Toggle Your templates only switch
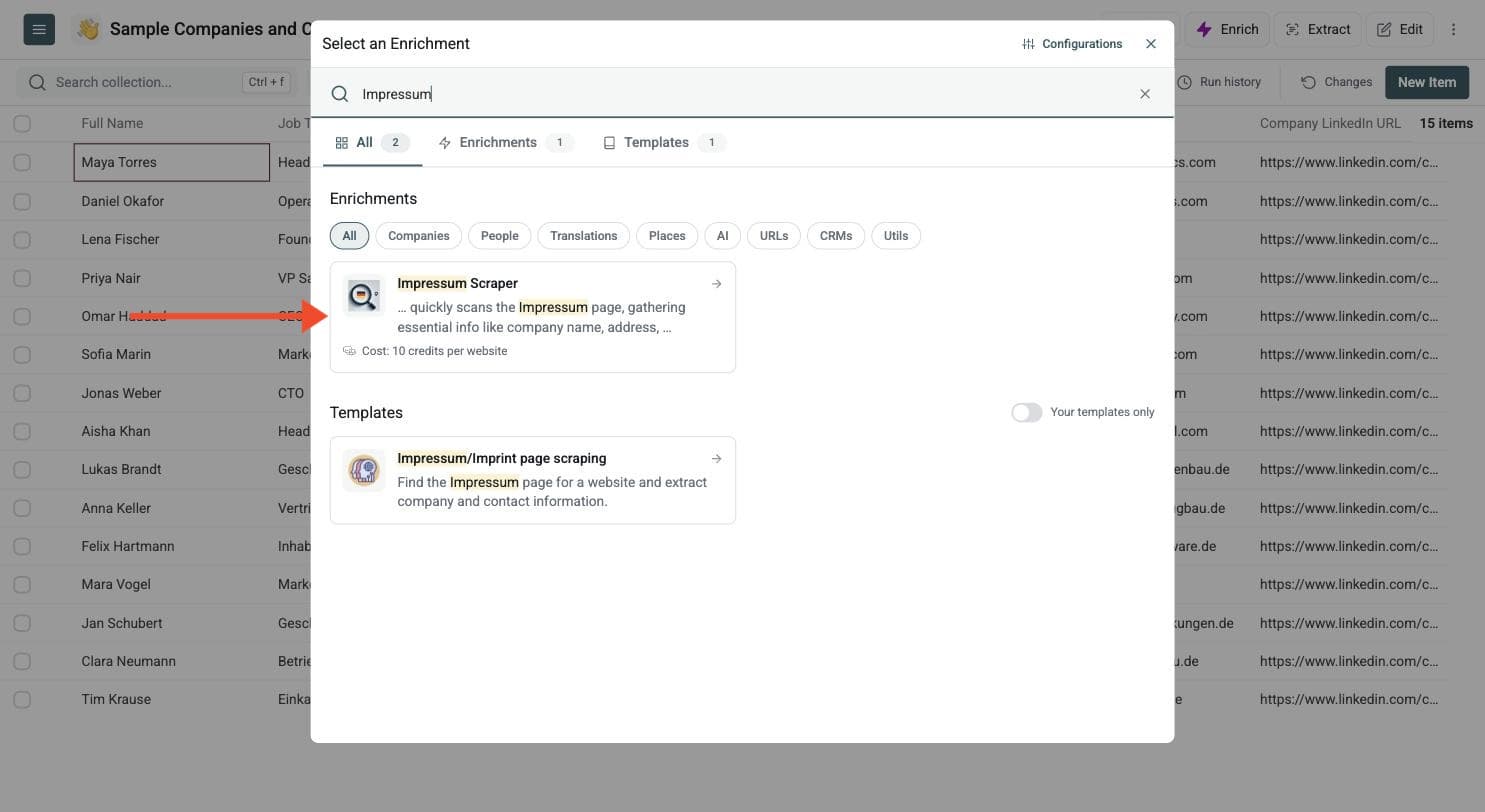The image size is (1485, 812). (x=1027, y=412)
